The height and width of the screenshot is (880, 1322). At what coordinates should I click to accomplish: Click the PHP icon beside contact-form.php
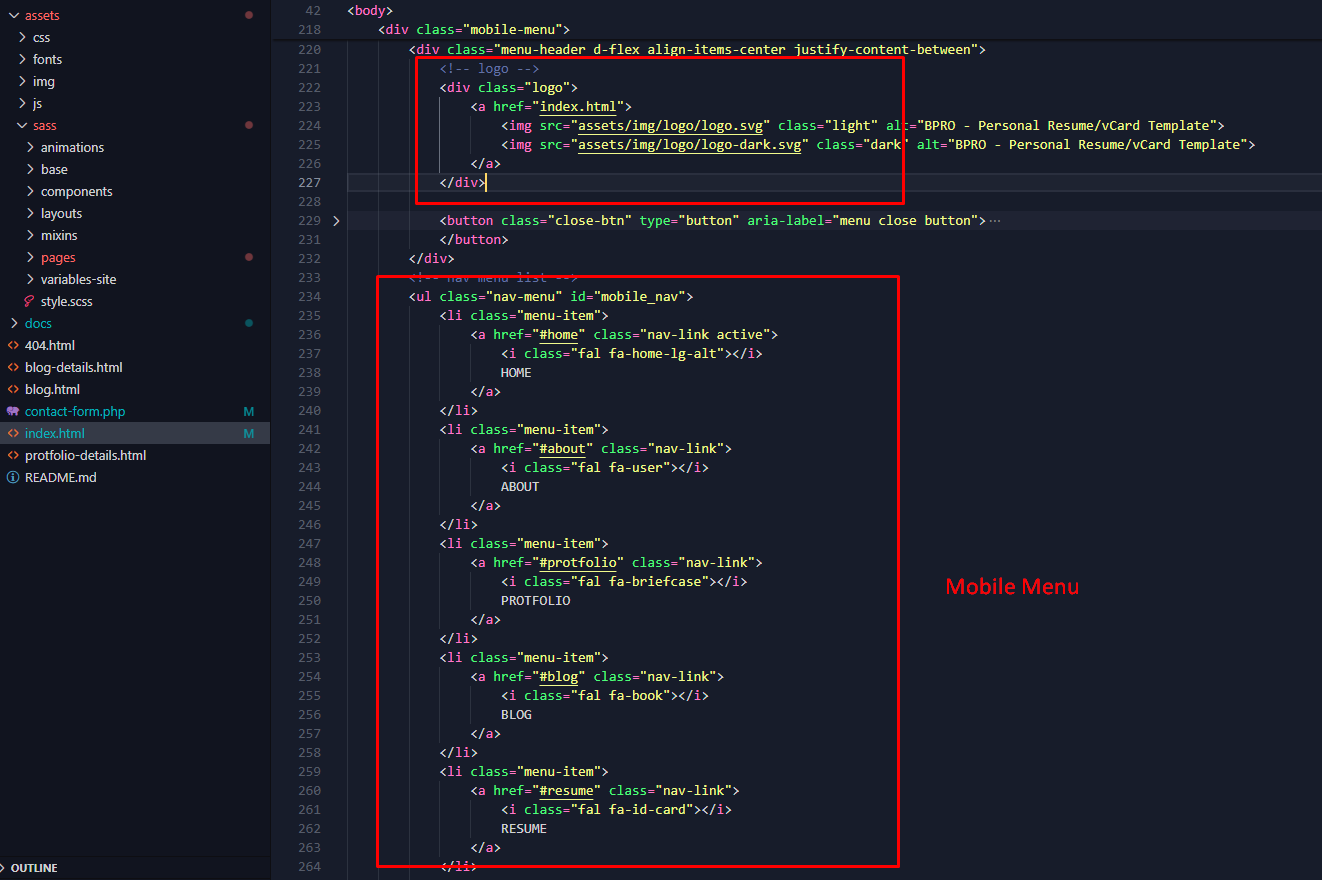(13, 411)
